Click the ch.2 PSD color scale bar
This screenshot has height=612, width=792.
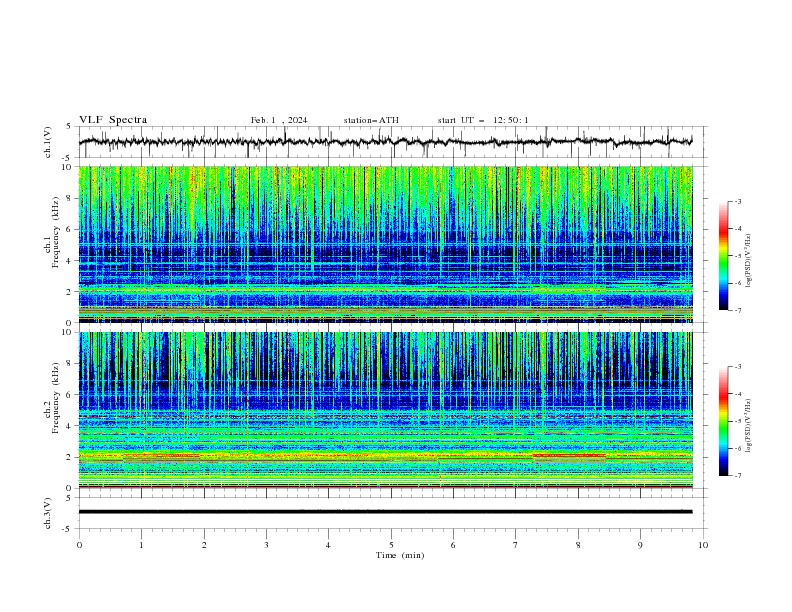723,421
